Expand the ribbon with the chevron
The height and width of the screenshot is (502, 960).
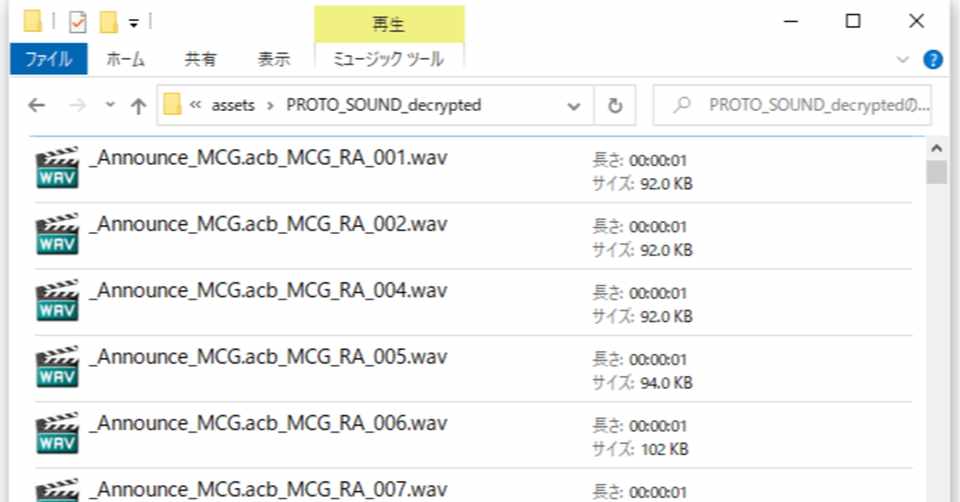pos(902,59)
